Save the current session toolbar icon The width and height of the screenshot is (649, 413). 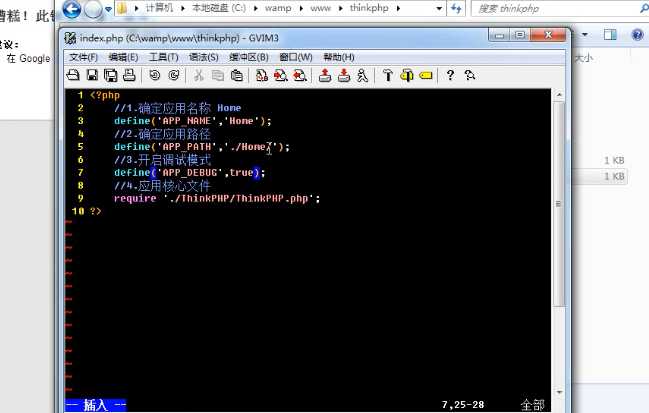(x=344, y=75)
